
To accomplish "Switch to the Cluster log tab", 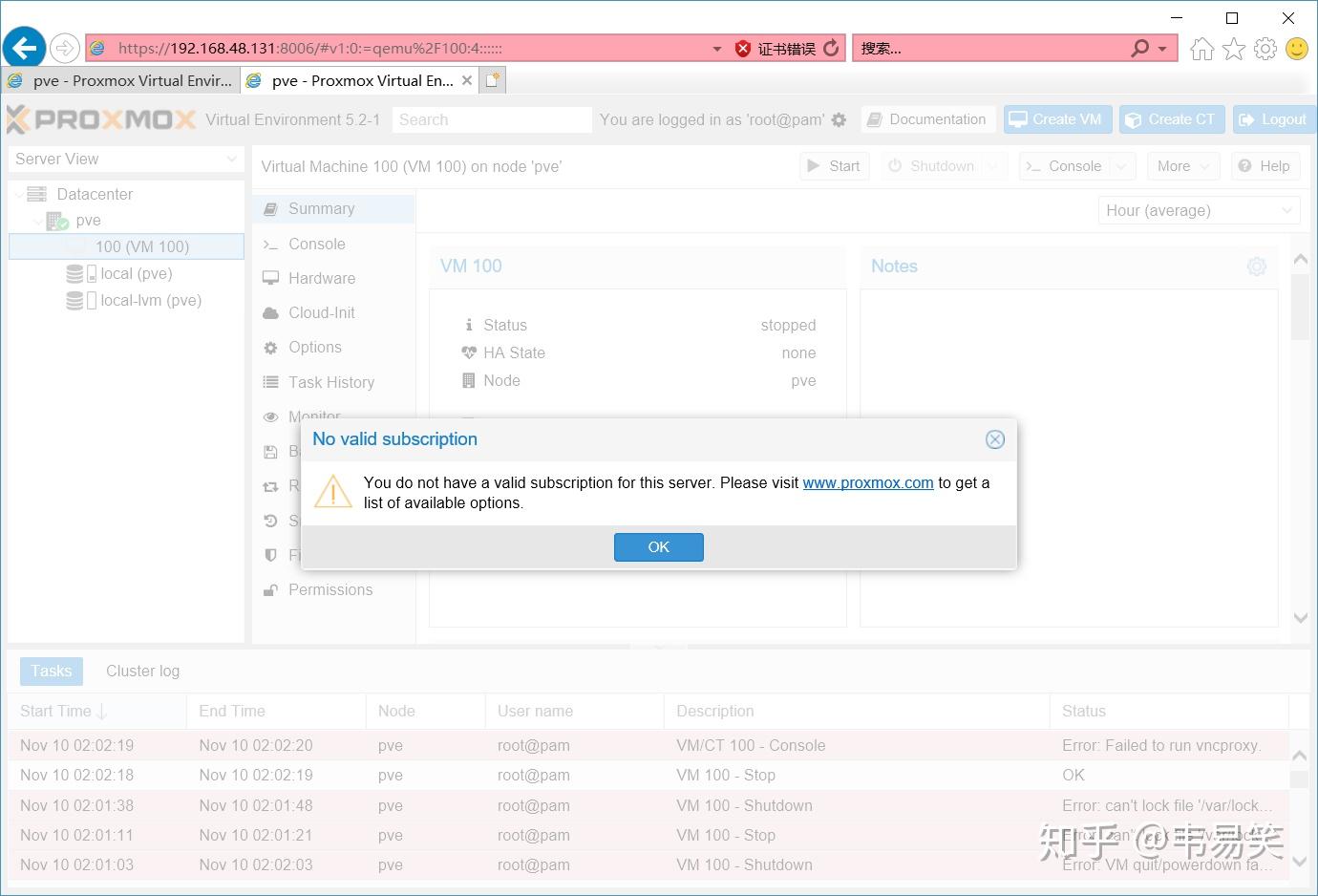I will click(142, 672).
